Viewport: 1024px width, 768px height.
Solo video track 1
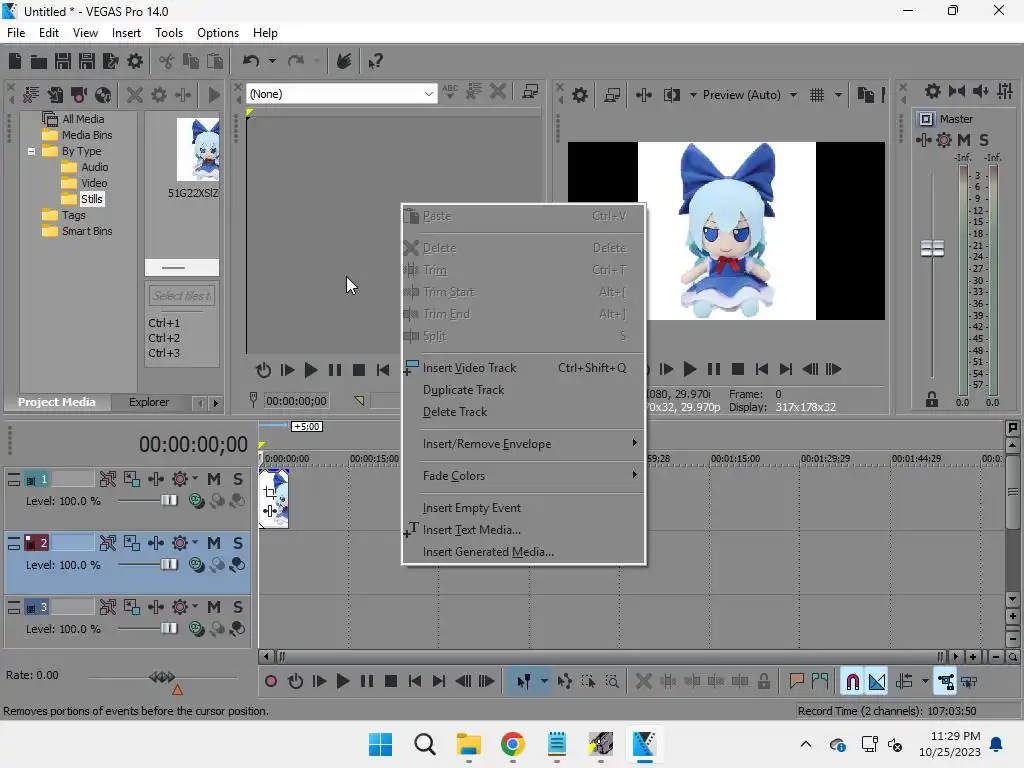pos(238,479)
